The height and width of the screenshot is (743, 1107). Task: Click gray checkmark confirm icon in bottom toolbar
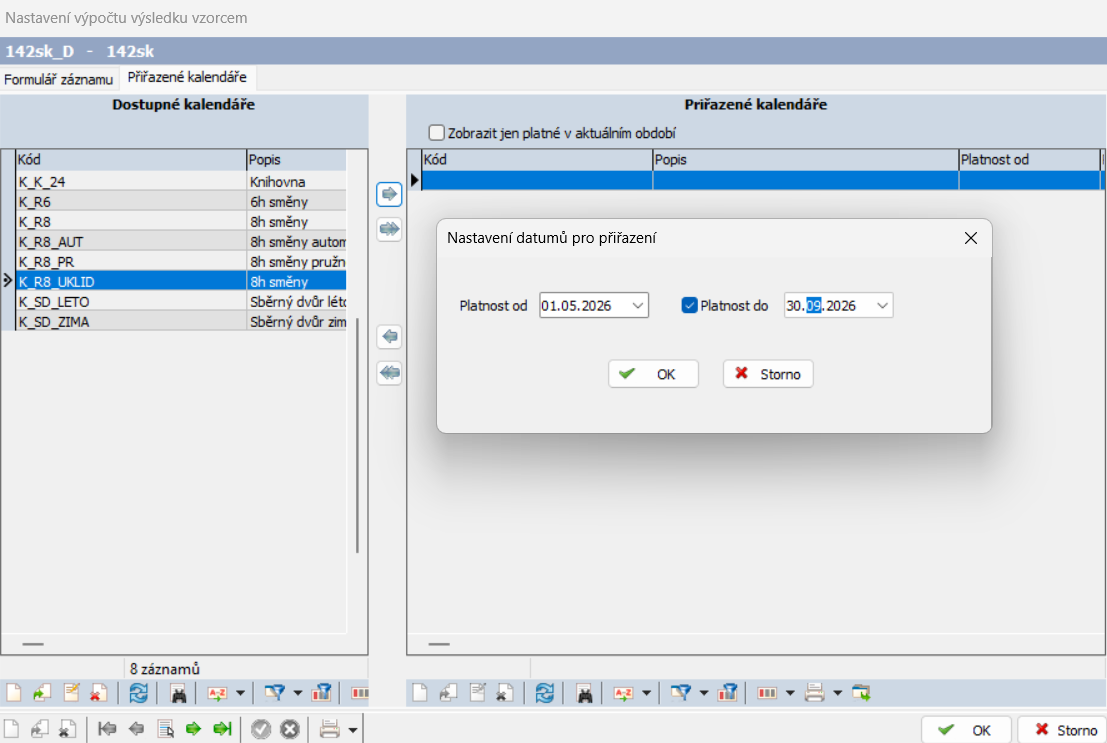[x=261, y=728]
